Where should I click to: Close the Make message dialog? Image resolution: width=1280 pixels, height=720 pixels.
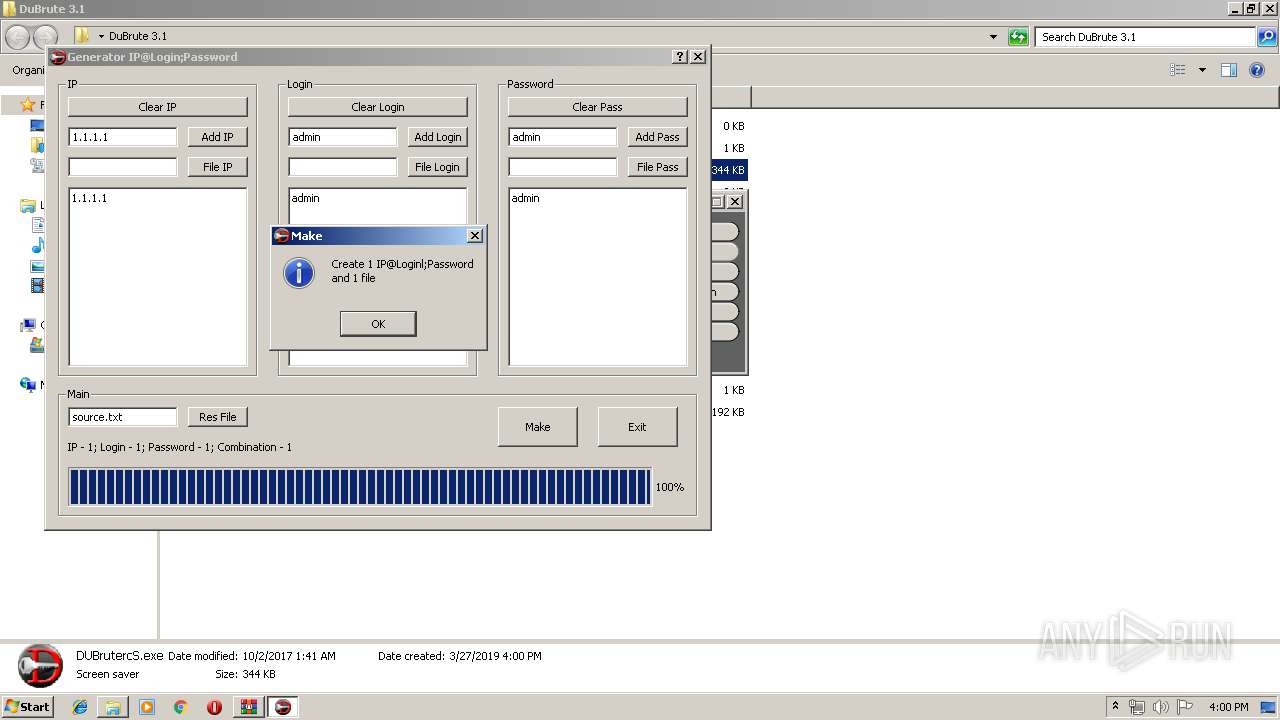(x=475, y=235)
